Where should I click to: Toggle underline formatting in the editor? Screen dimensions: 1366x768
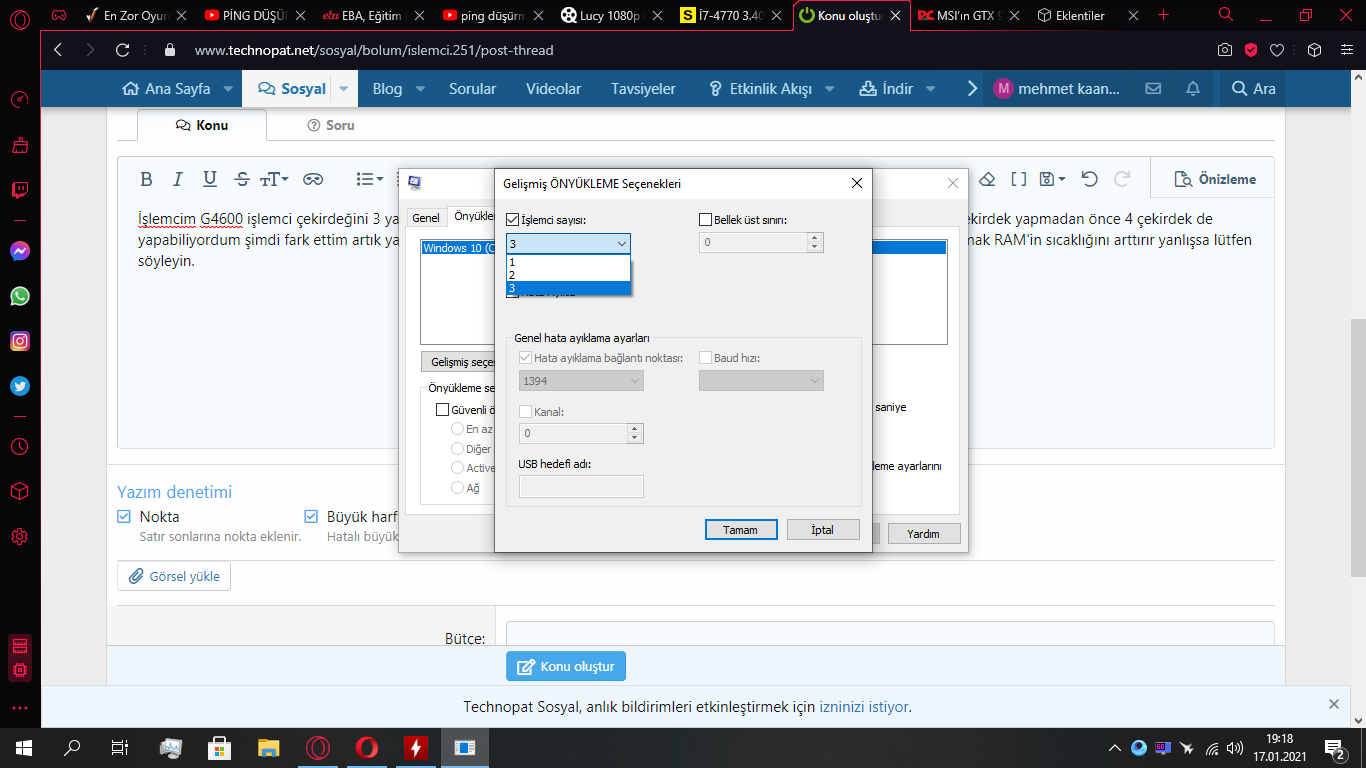coord(210,179)
